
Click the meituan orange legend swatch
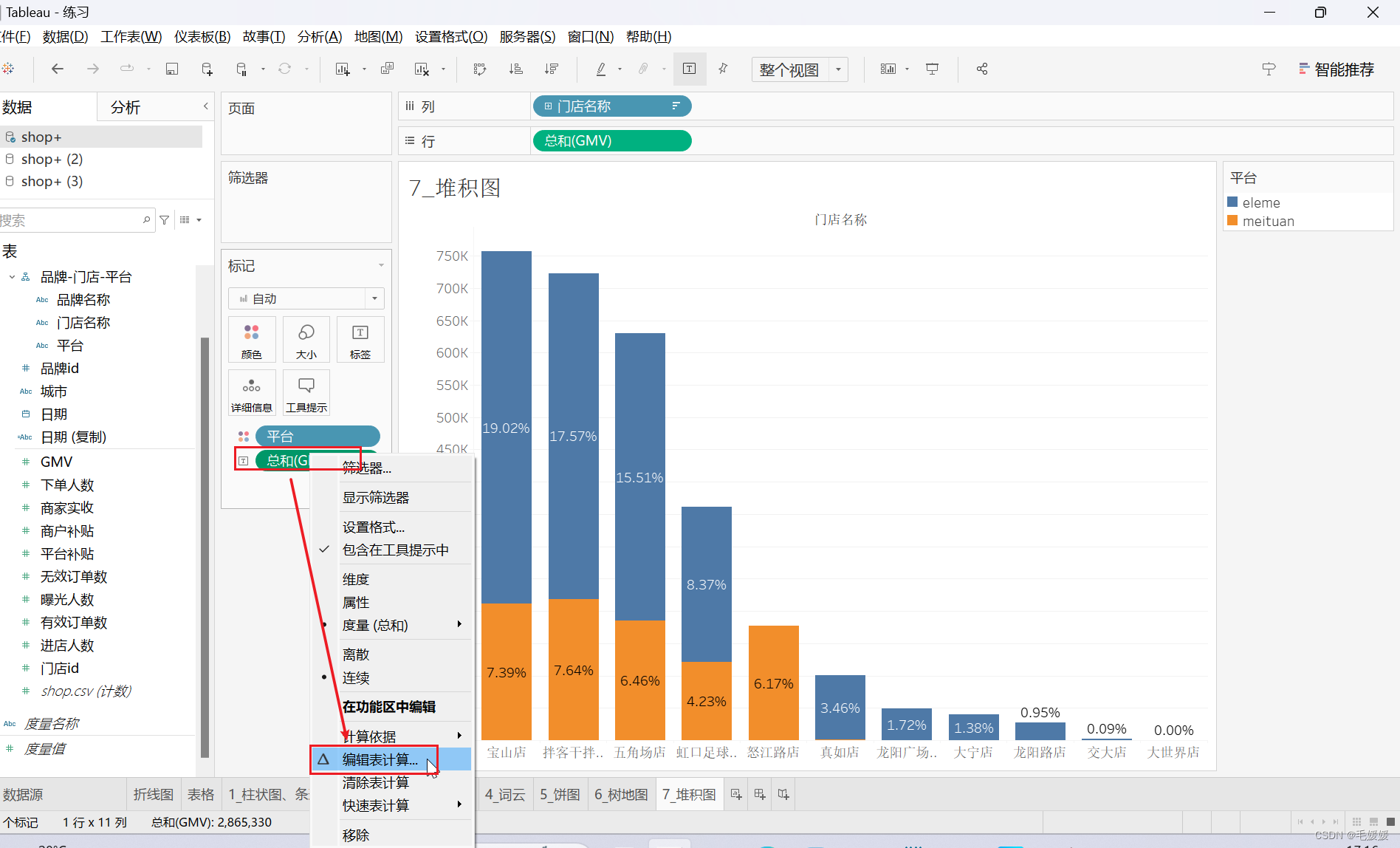click(x=1232, y=220)
